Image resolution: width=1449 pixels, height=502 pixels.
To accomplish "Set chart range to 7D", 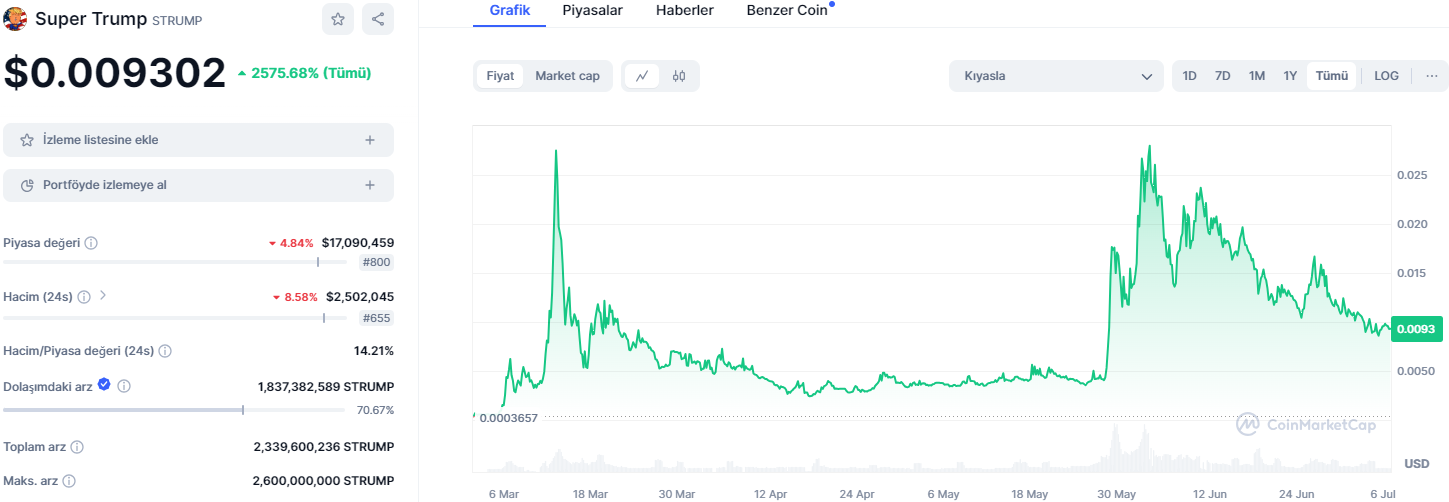I will [1222, 76].
